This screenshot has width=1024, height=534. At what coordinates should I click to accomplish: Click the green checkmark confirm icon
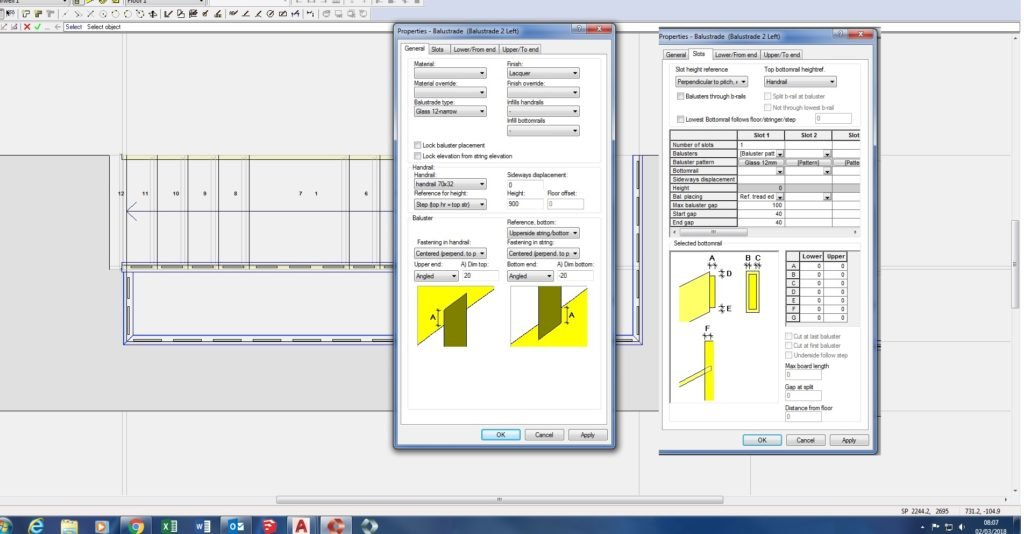point(38,27)
